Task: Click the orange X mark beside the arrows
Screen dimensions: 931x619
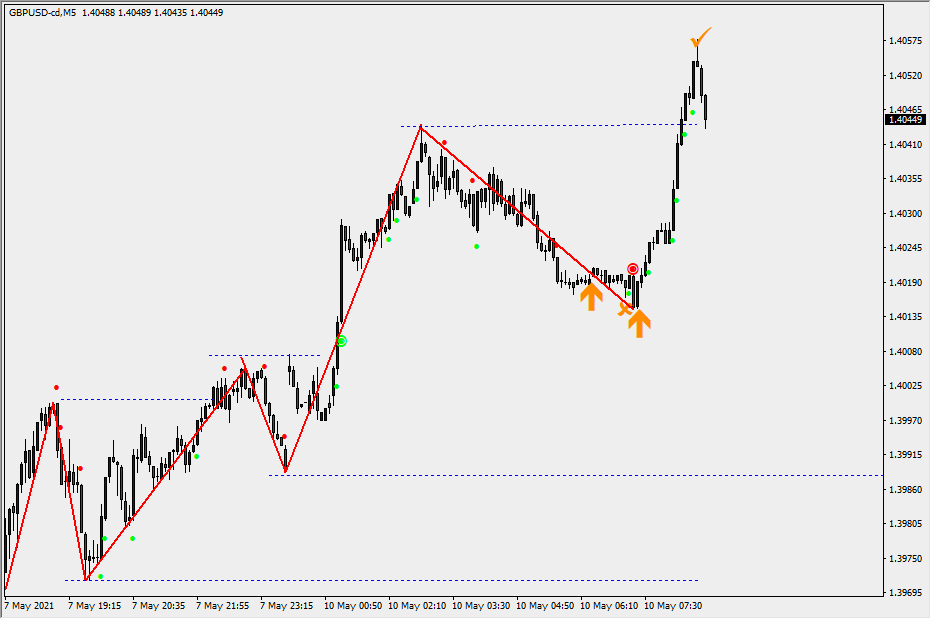Action: click(x=625, y=310)
